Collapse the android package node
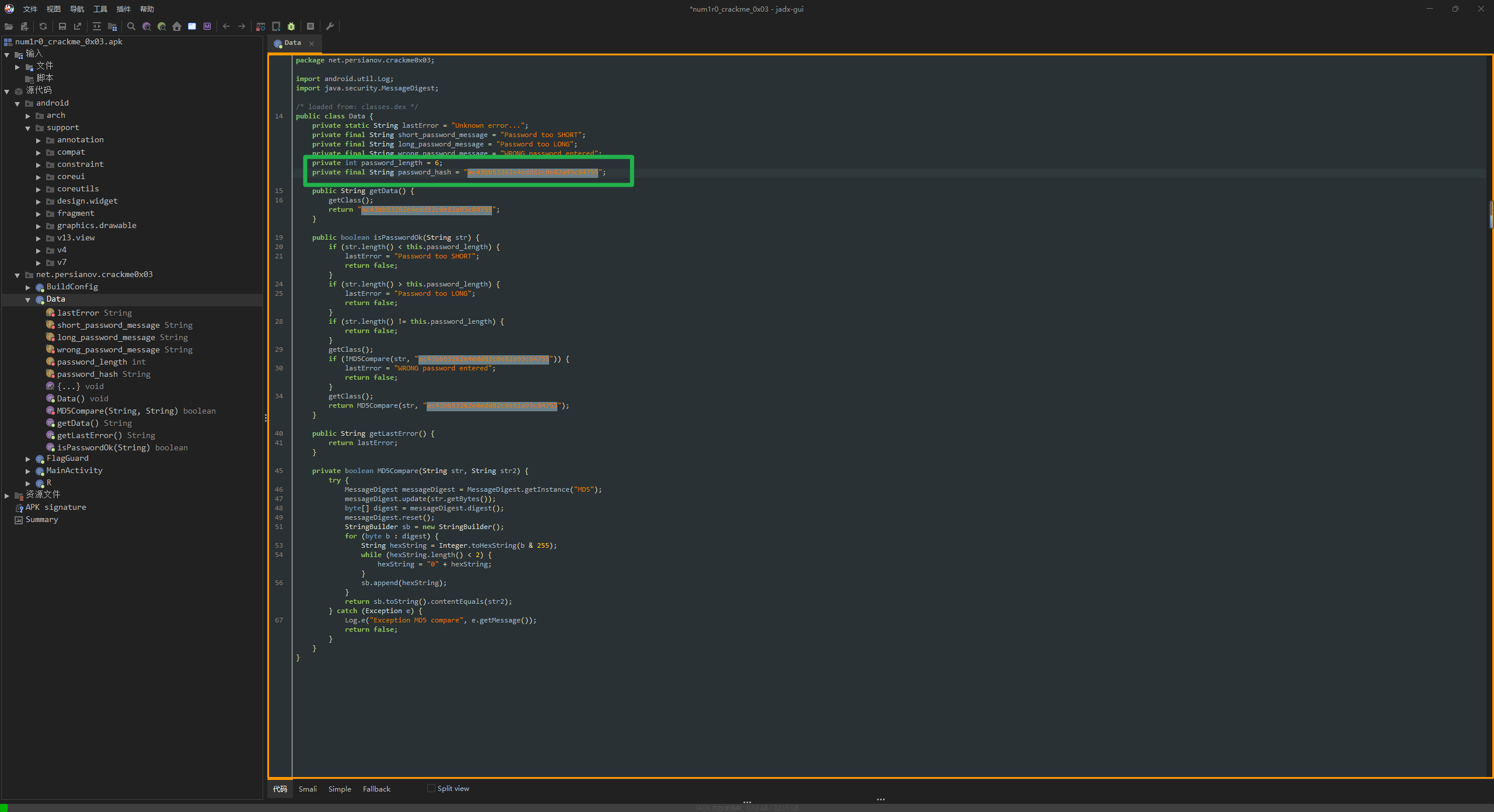This screenshot has width=1494, height=812. 18,104
